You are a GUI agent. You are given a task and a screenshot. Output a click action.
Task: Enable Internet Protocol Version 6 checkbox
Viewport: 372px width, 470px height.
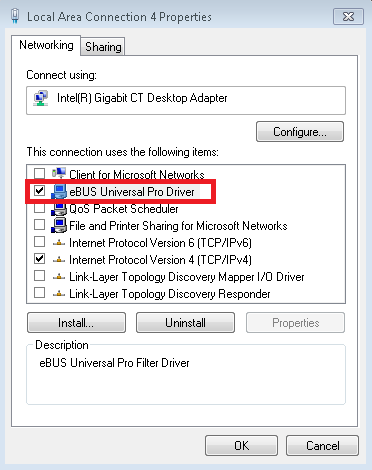[x=39, y=242]
